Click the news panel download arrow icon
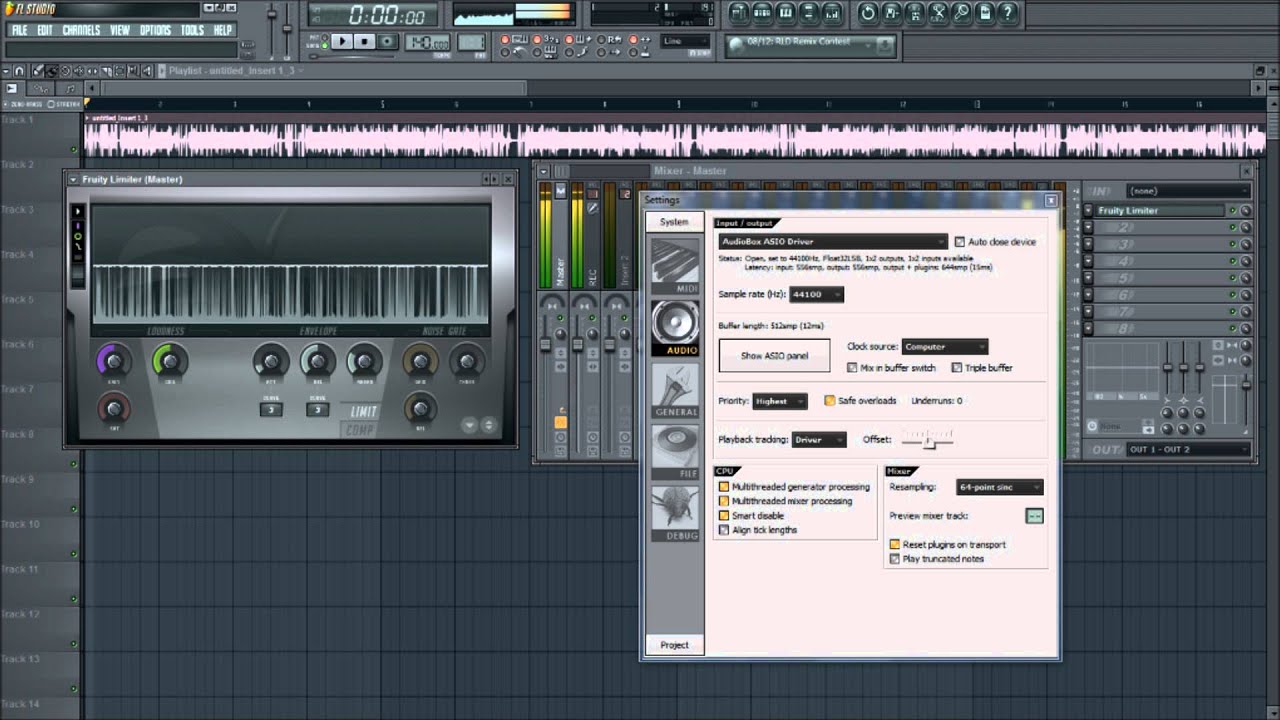The height and width of the screenshot is (720, 1280). point(884,46)
